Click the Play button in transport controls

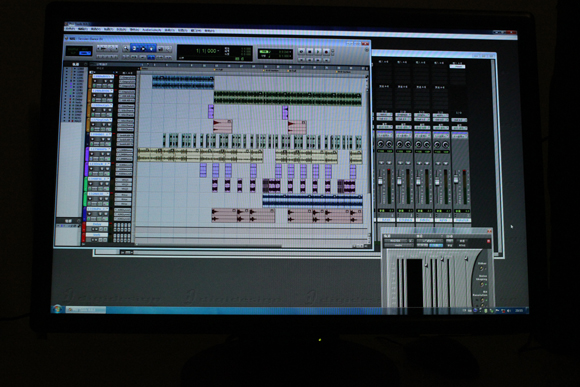(x=318, y=52)
